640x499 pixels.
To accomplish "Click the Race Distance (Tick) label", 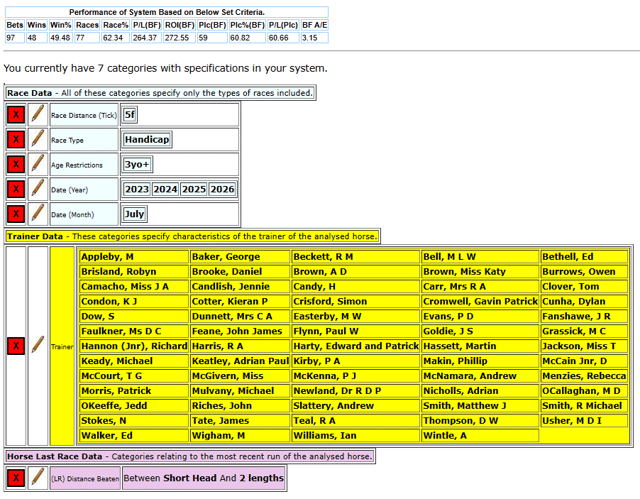I will (x=84, y=115).
